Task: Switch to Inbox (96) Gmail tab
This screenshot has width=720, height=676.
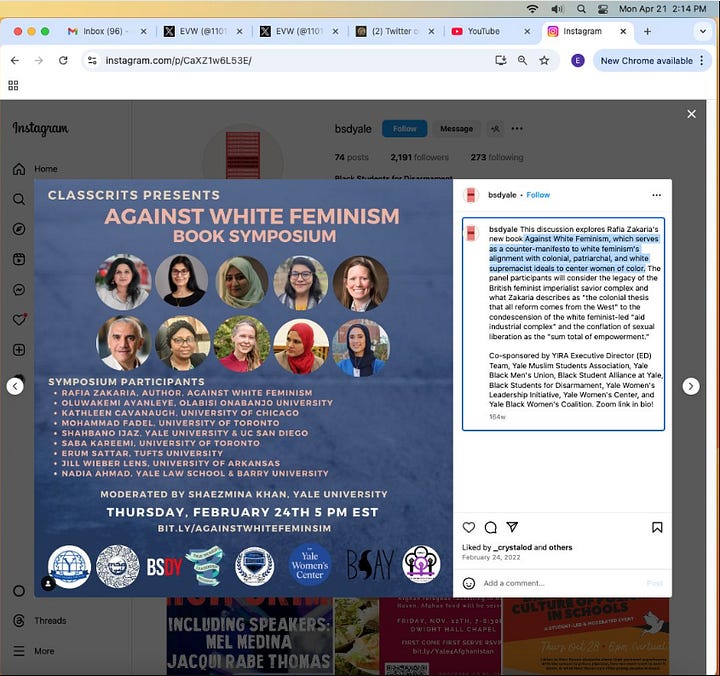Action: point(107,31)
